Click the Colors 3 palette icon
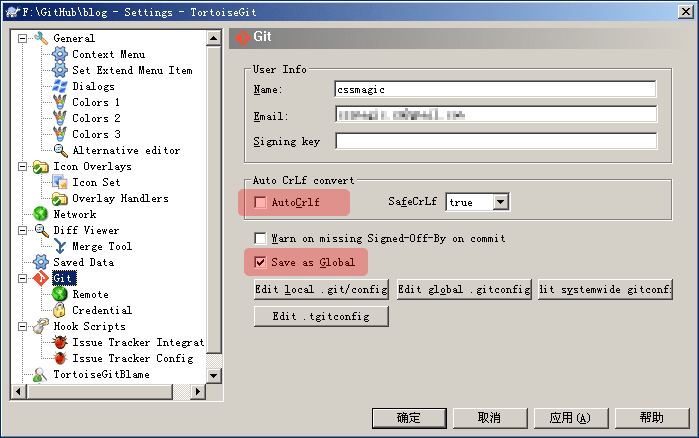 60,135
